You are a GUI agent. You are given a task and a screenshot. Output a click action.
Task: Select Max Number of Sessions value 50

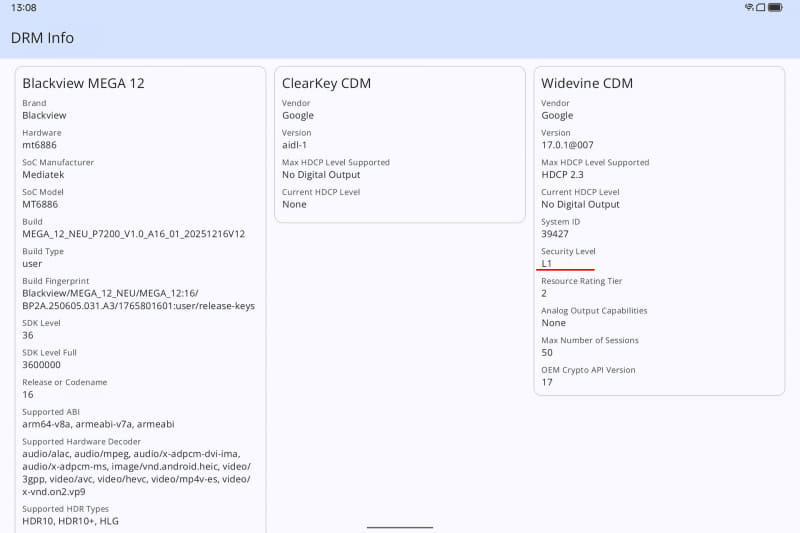coord(547,352)
